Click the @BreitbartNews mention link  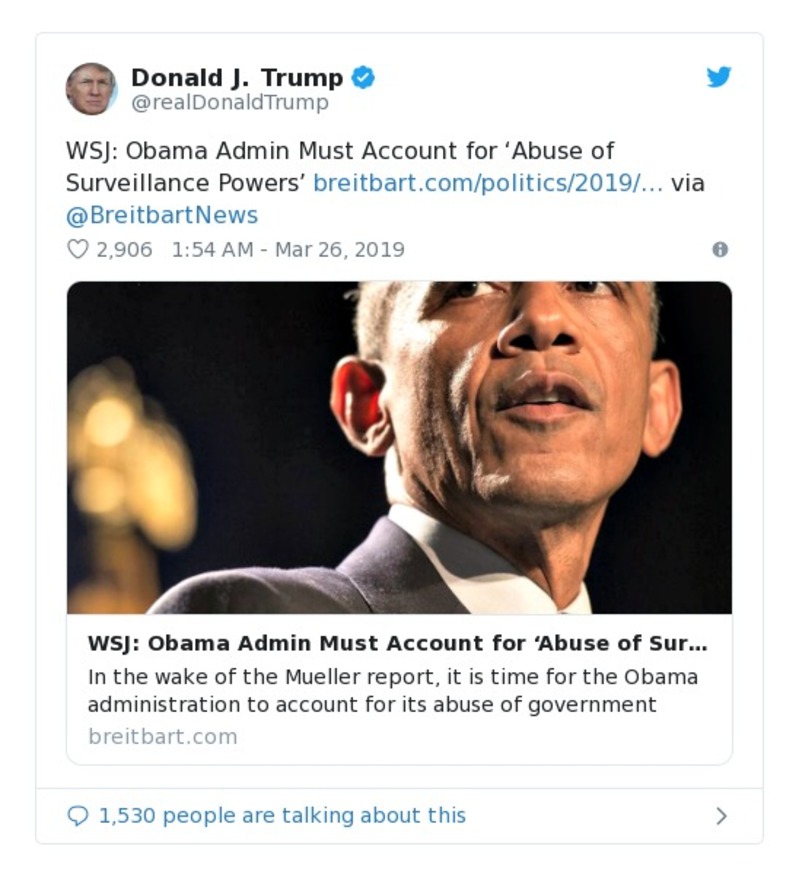click(x=161, y=212)
